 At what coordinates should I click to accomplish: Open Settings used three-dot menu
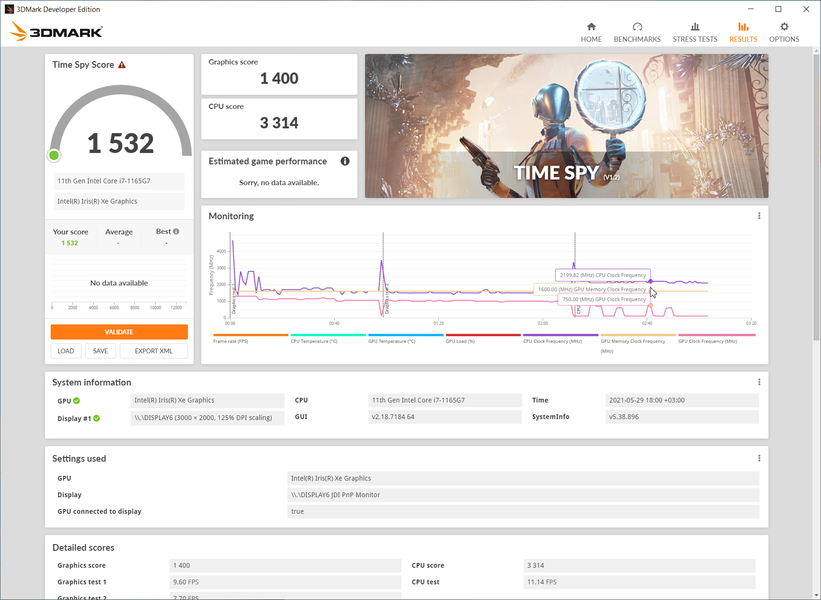[759, 458]
